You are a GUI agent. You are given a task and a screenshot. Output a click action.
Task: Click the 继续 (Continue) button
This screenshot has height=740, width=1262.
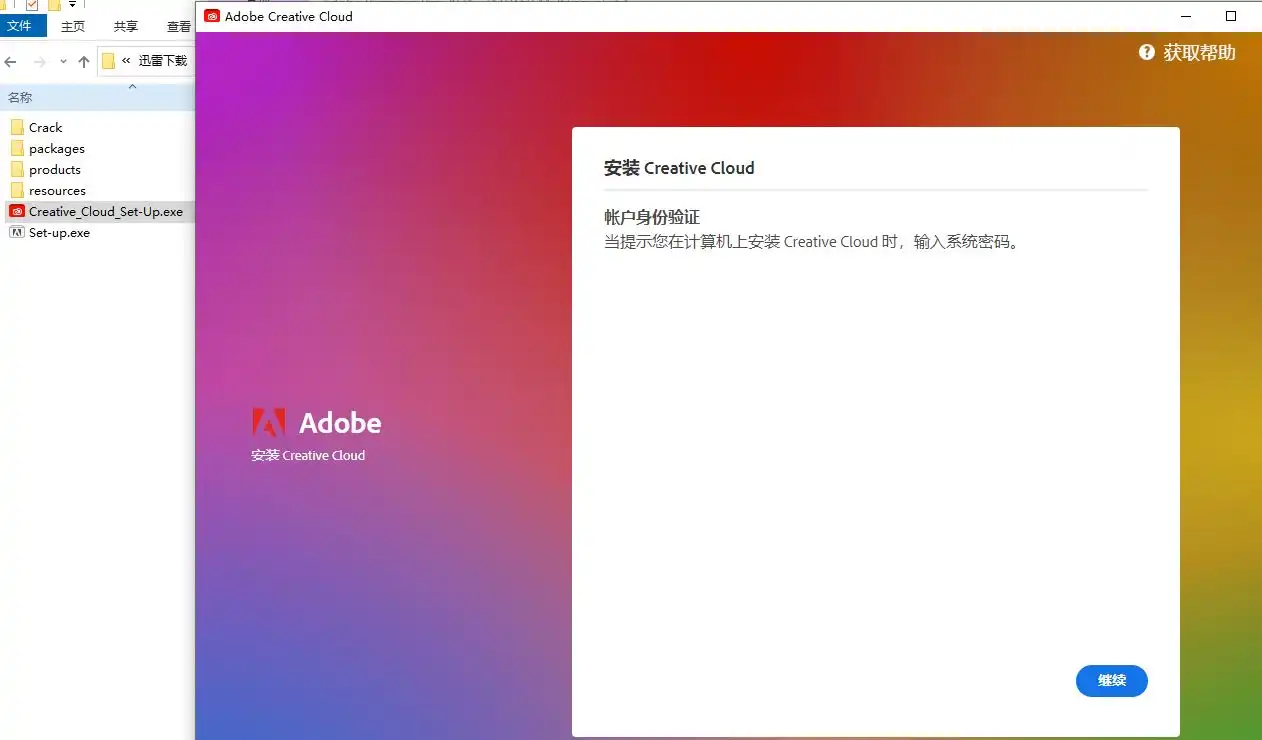pyautogui.click(x=1111, y=681)
